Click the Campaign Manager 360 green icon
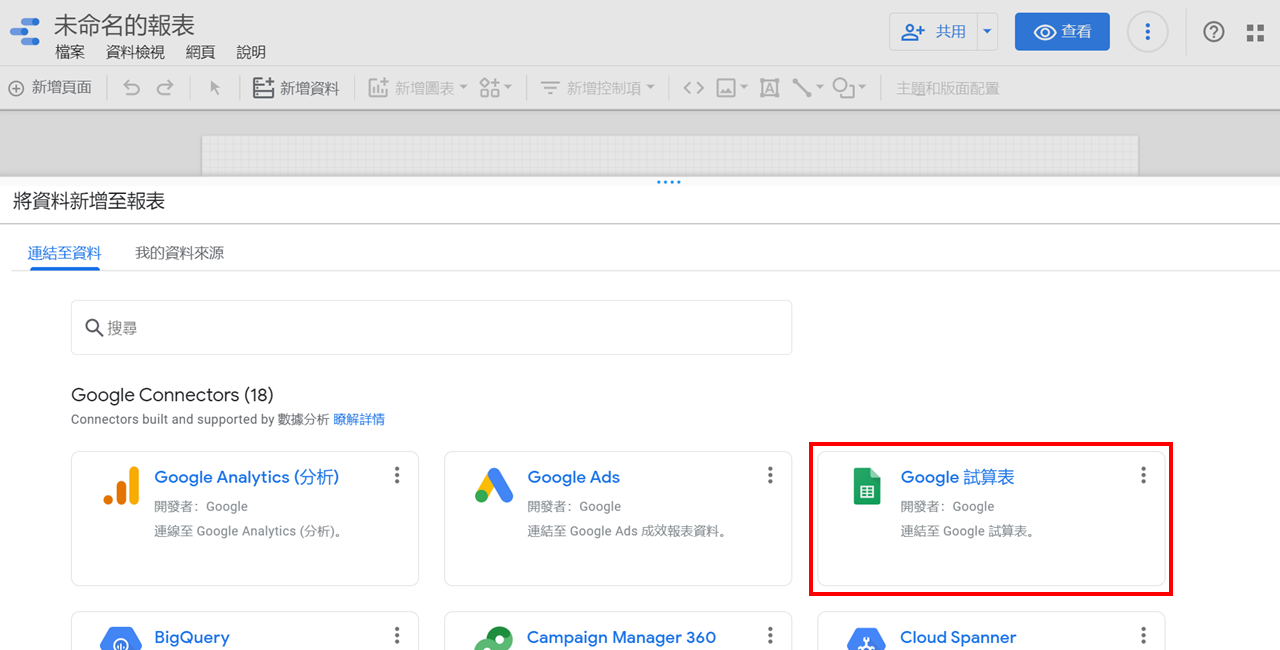 pyautogui.click(x=494, y=638)
